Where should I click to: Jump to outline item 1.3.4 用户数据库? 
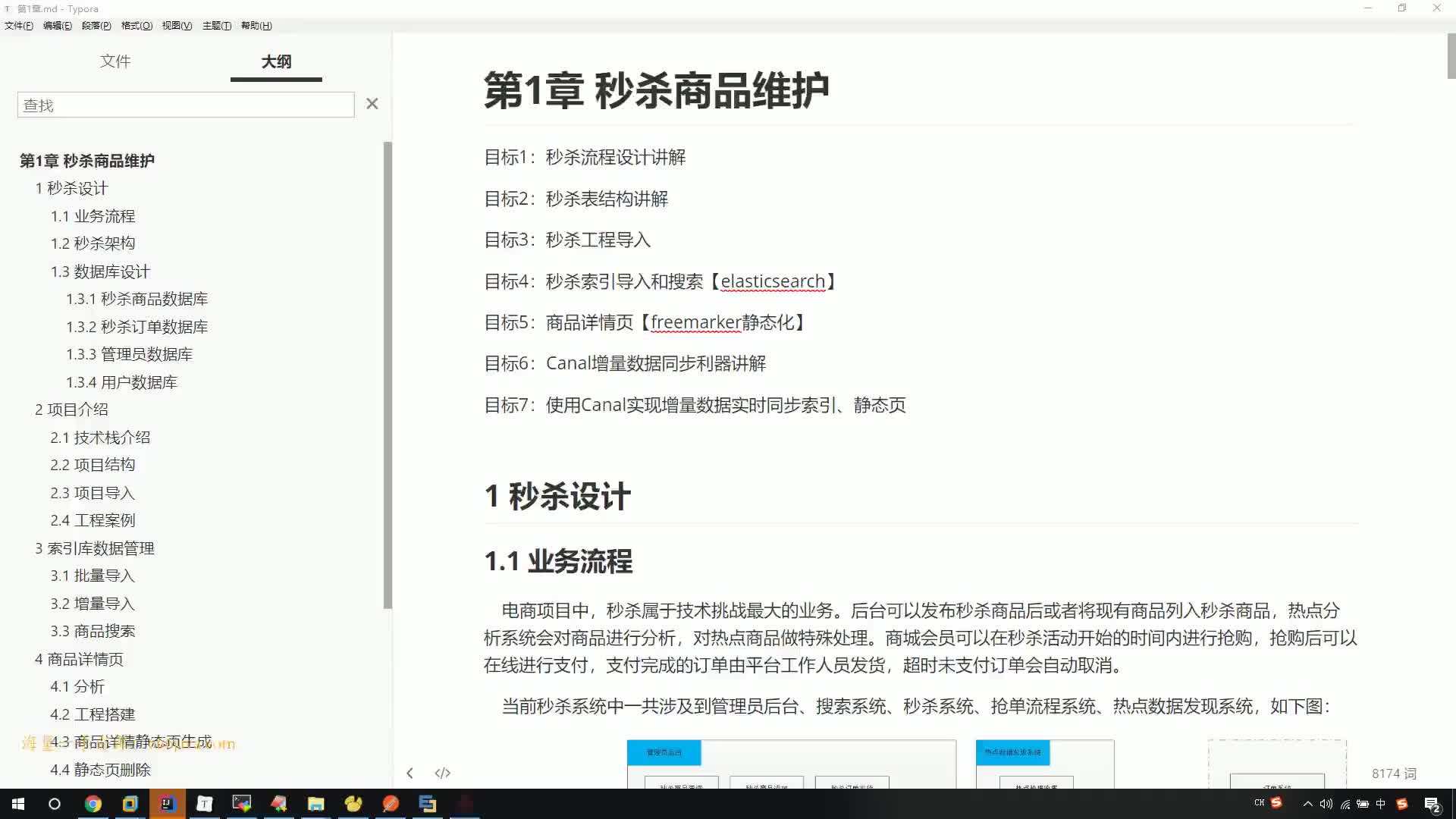(x=121, y=382)
